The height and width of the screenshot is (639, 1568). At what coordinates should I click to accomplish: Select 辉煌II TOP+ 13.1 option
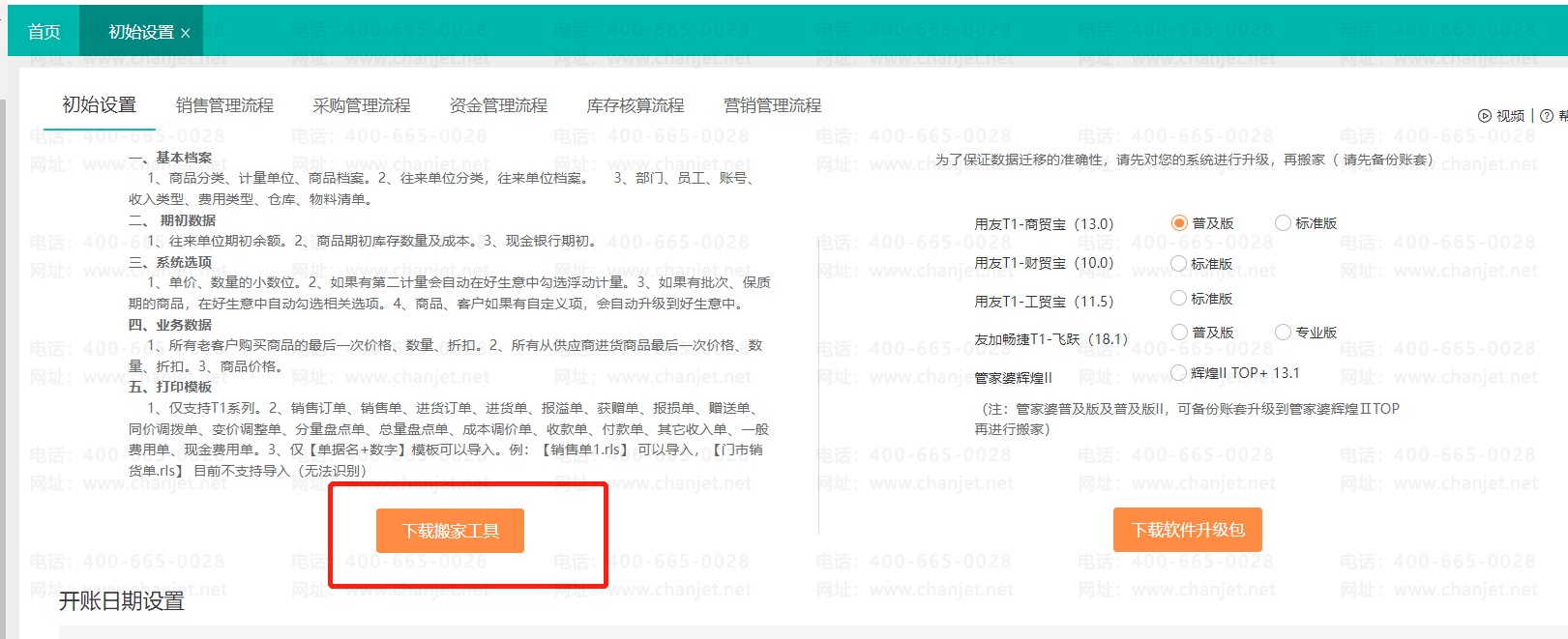(1179, 372)
